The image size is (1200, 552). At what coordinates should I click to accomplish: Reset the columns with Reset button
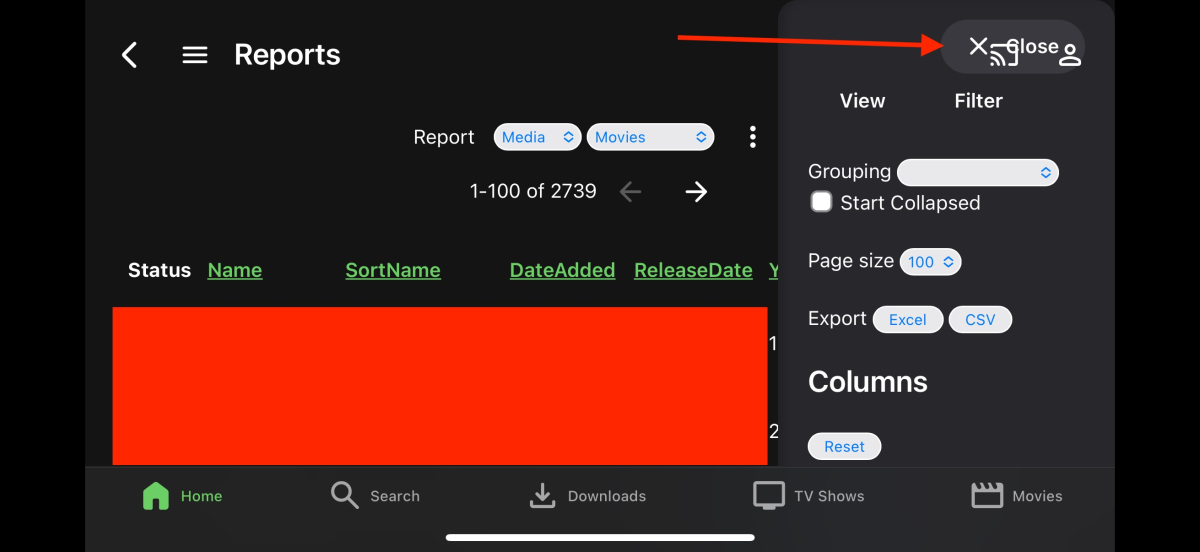pos(844,447)
